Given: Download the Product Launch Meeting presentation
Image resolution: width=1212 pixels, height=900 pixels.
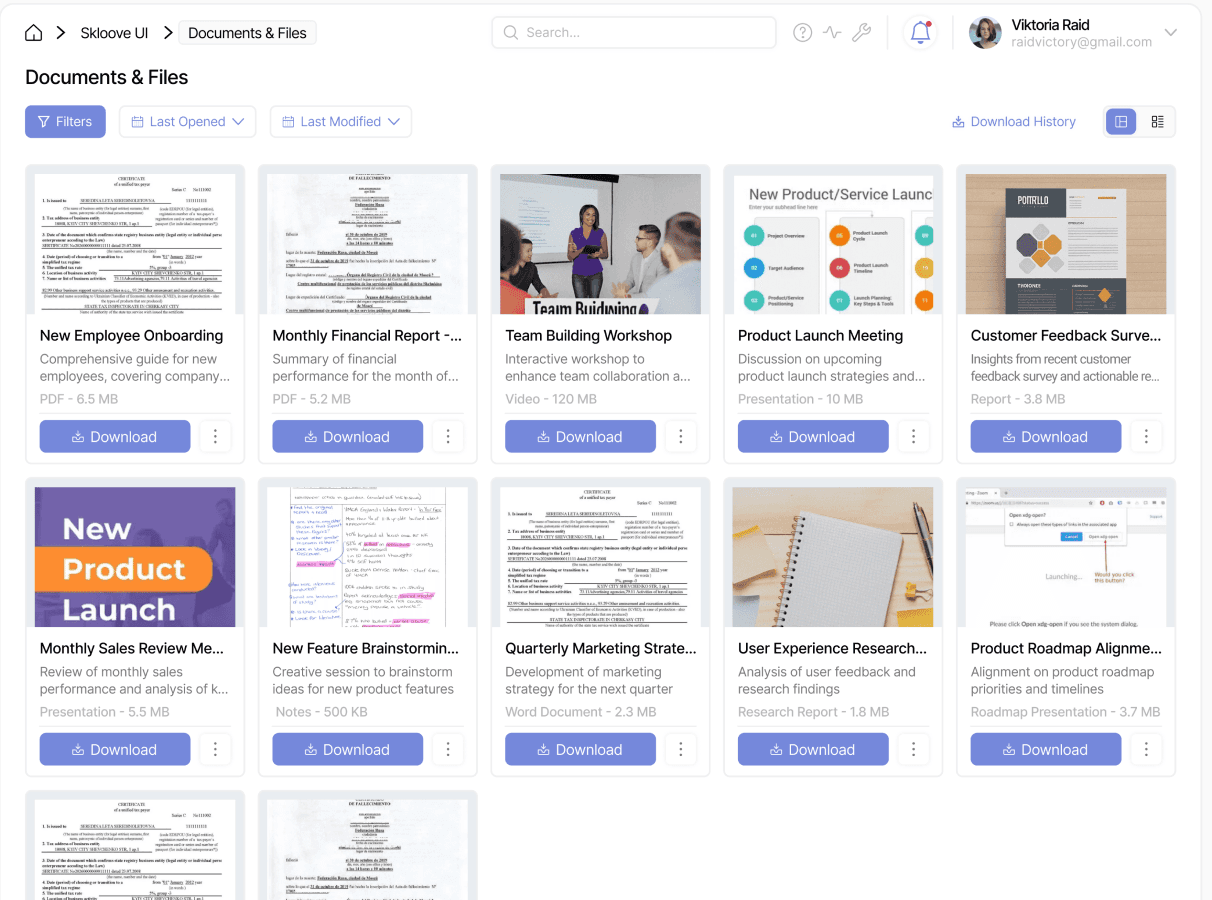Looking at the screenshot, I should click(813, 437).
